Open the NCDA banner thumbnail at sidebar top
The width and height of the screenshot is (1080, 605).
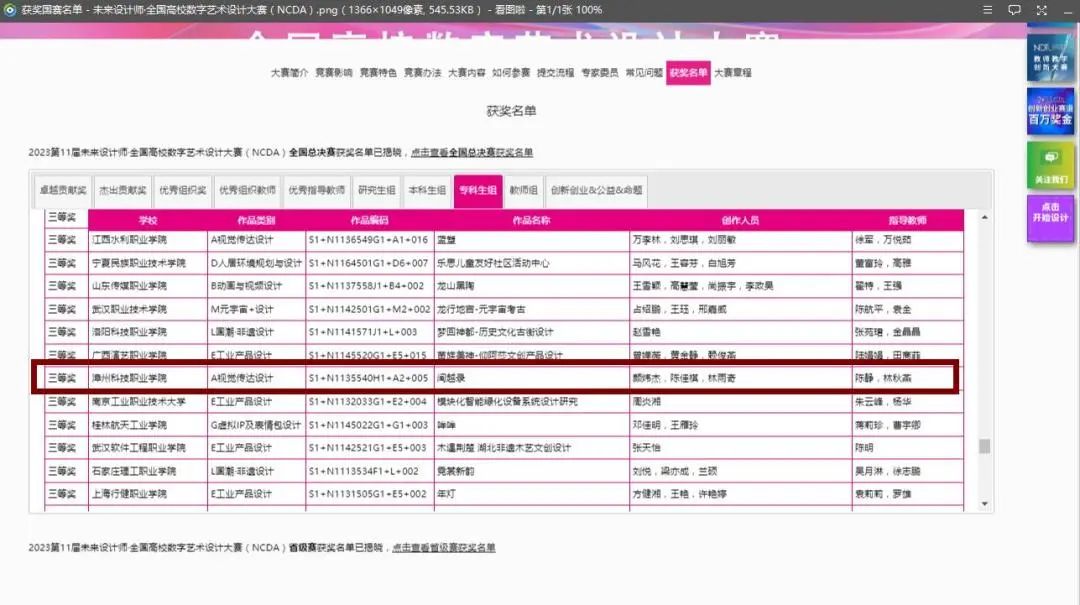tap(1050, 58)
